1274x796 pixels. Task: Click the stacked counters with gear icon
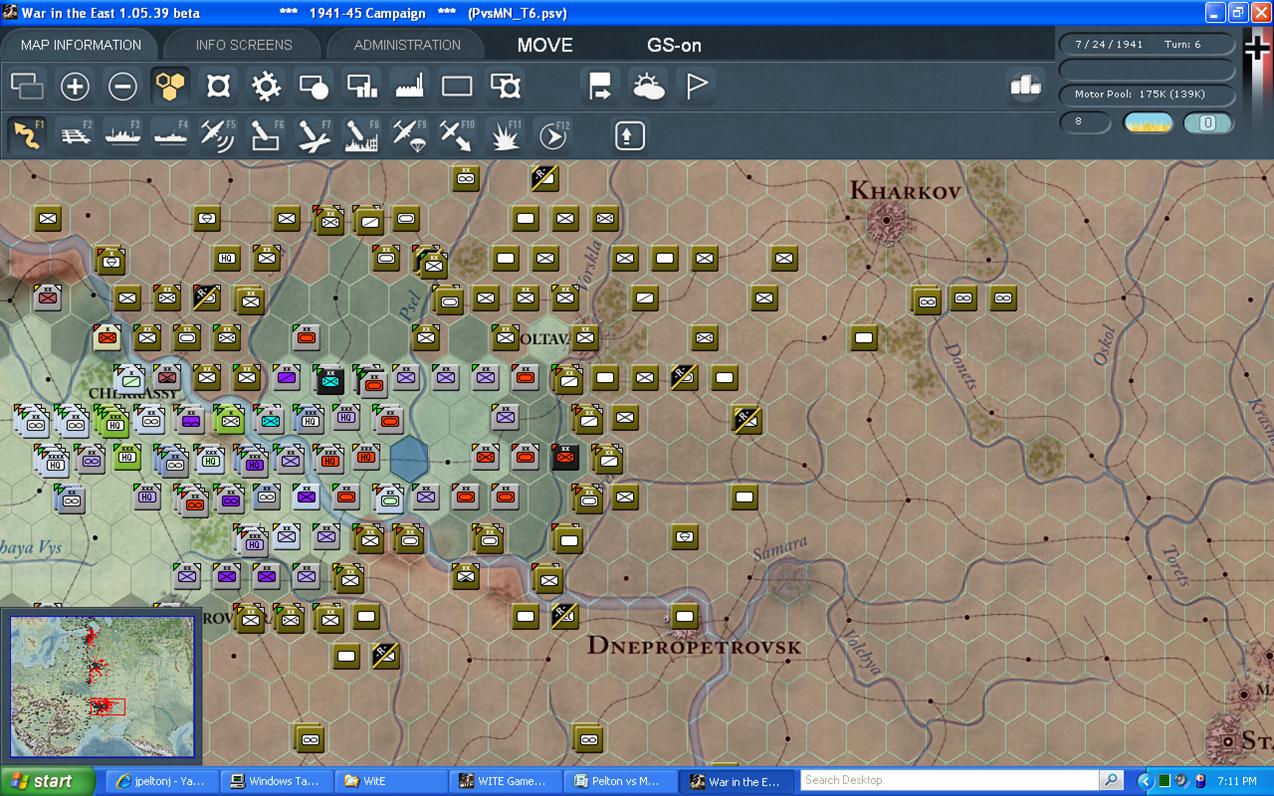(506, 86)
